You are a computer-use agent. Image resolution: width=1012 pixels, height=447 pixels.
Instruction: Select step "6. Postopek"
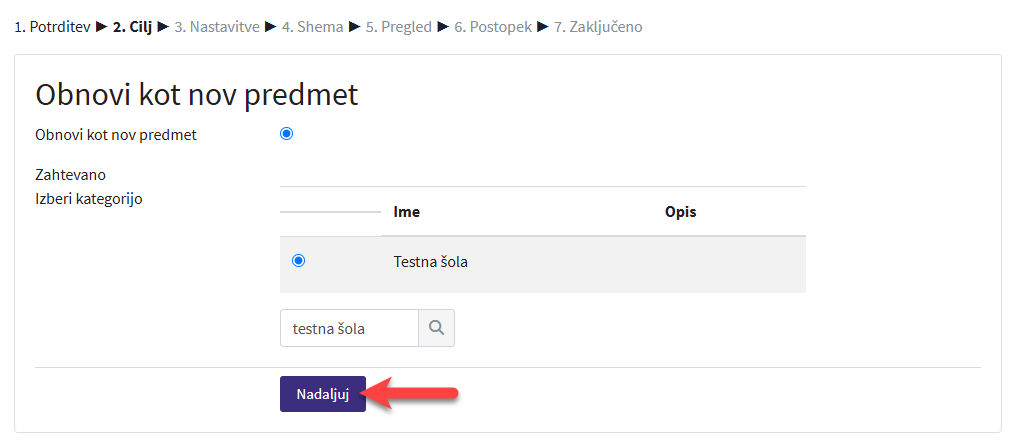click(x=493, y=27)
